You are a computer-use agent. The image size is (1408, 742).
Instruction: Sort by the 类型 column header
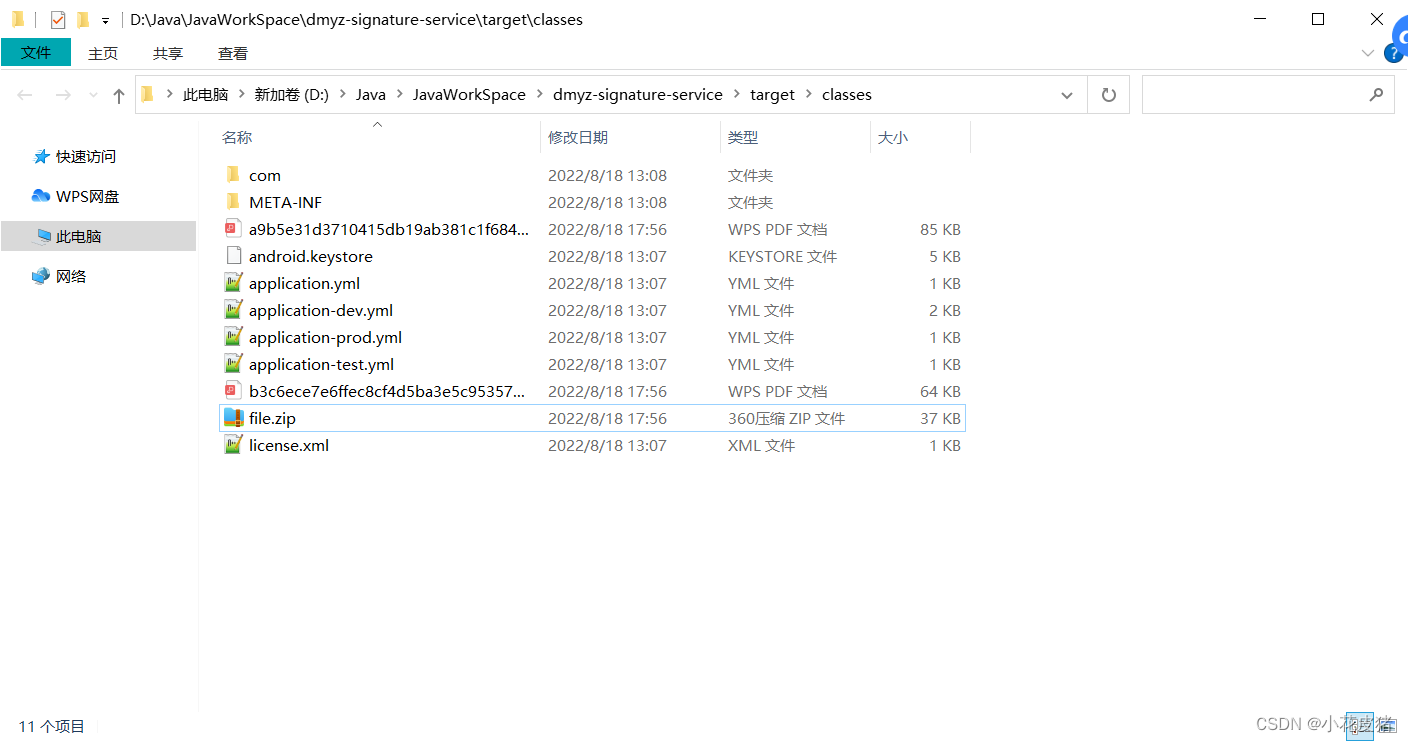743,137
